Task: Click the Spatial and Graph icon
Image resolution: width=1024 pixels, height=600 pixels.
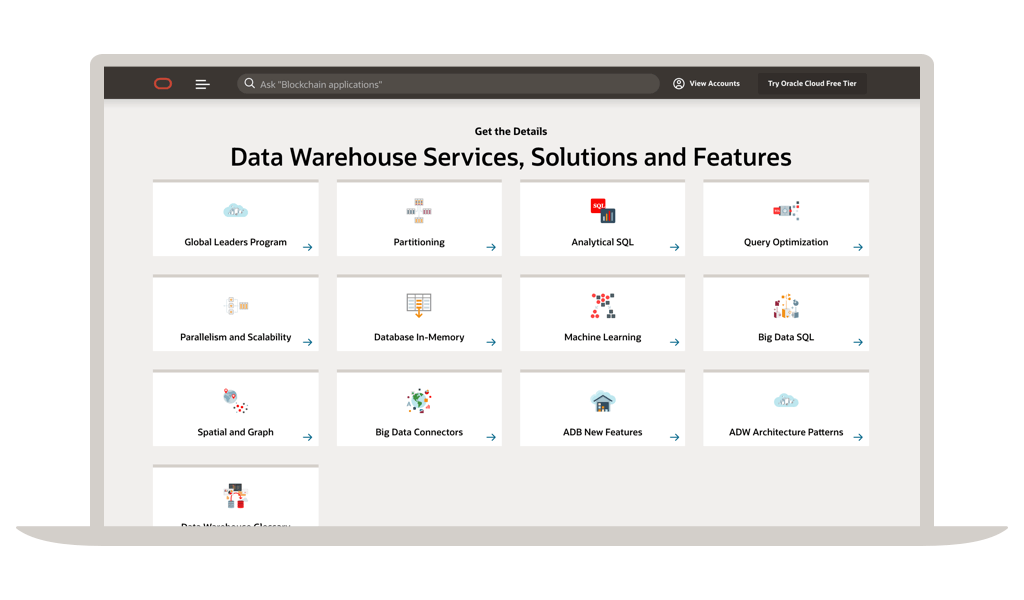Action: click(x=235, y=400)
